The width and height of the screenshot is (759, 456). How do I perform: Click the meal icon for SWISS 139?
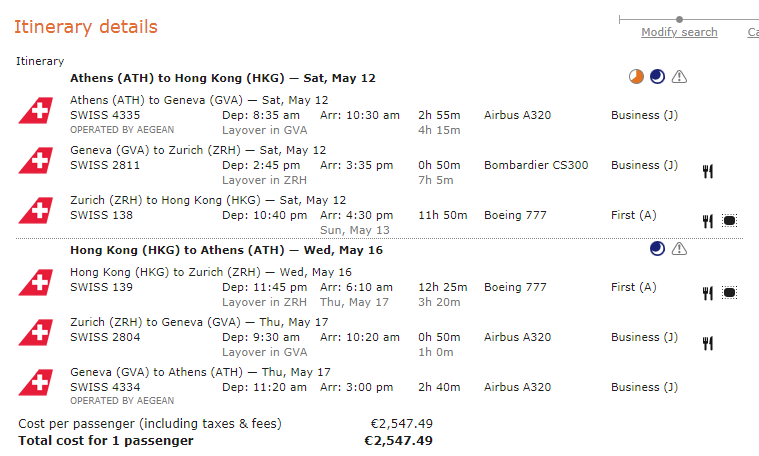tap(707, 293)
